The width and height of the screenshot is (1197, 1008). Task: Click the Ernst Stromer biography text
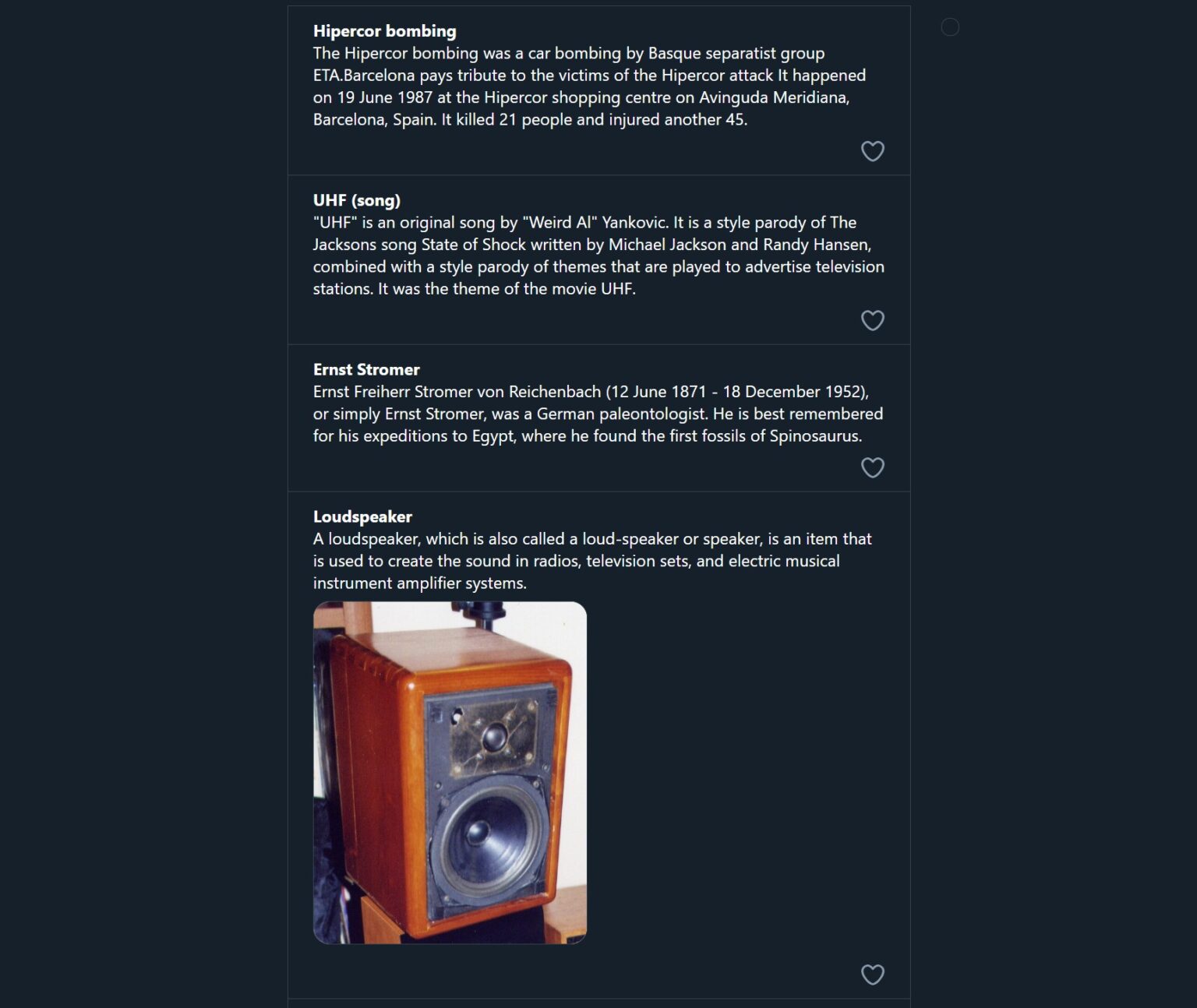coord(598,414)
